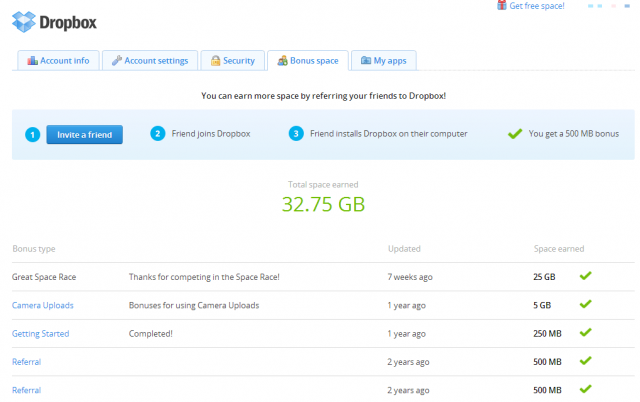Click the earn more space by referring headline
The image size is (640, 402).
[323, 96]
